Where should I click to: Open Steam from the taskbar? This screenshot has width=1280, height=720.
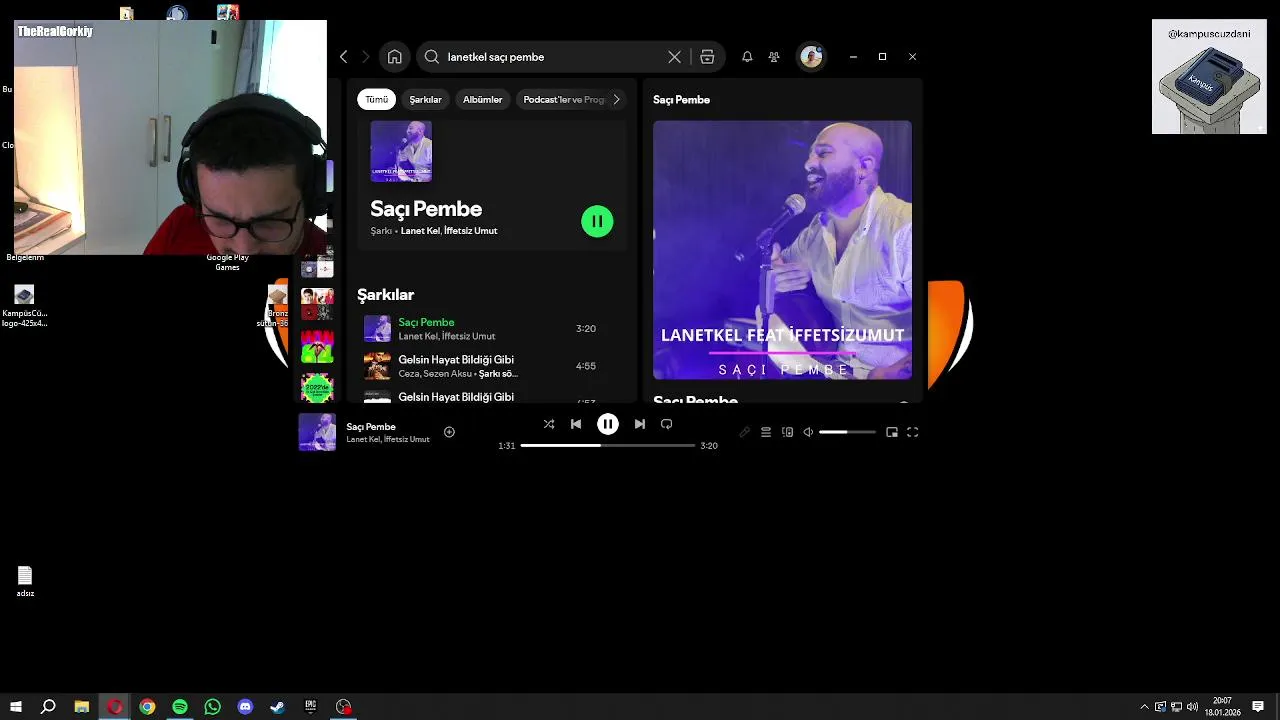[278, 707]
